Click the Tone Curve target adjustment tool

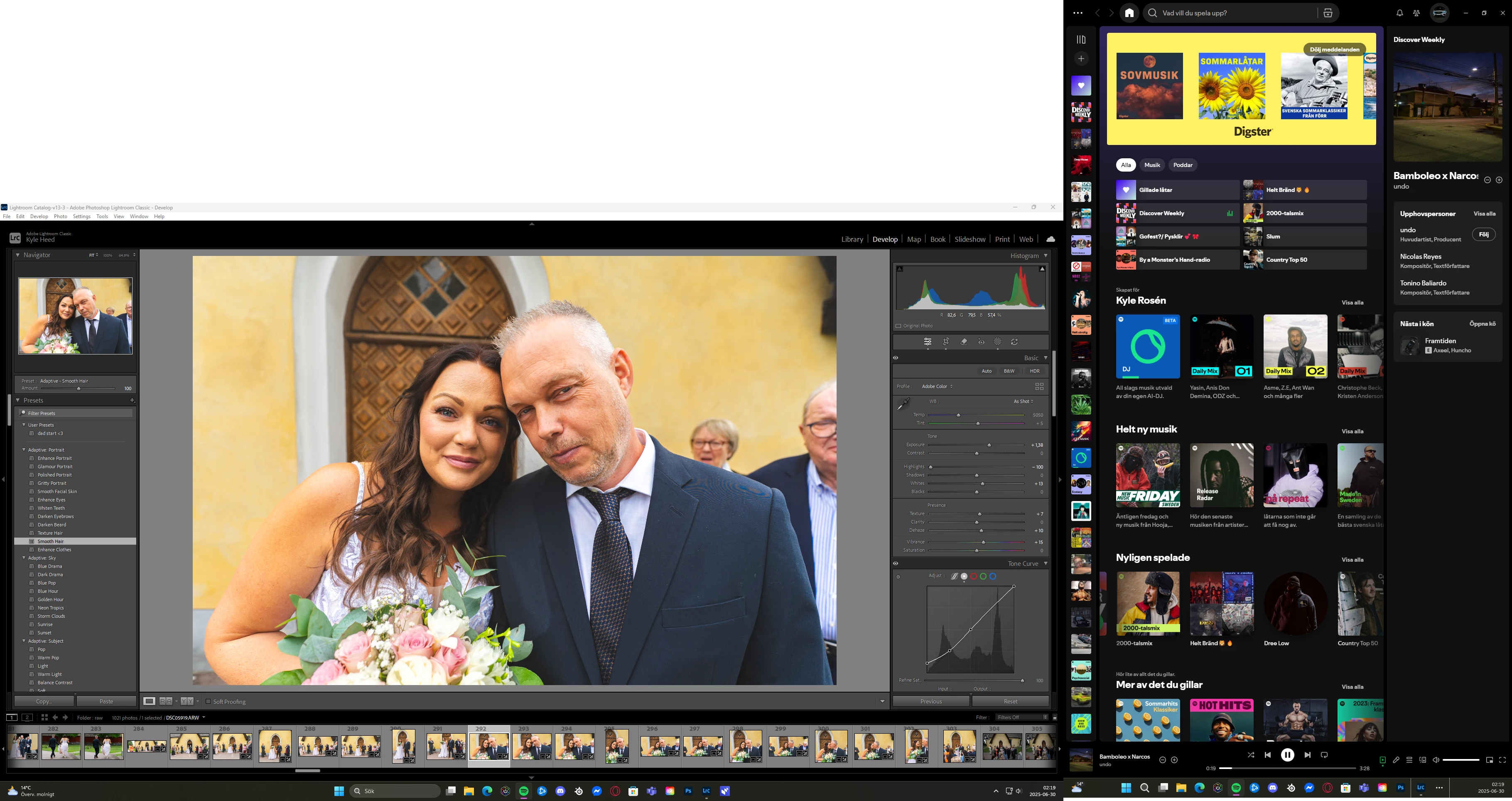[x=898, y=577]
